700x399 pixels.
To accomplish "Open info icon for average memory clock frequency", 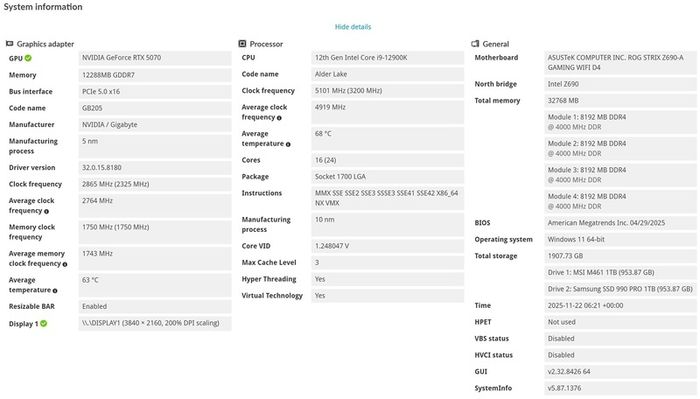I will (65, 264).
